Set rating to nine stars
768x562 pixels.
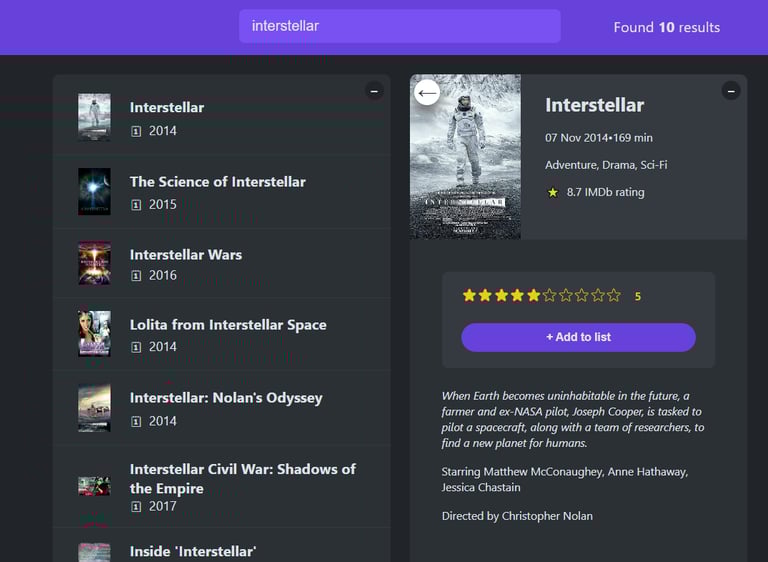[x=598, y=295]
